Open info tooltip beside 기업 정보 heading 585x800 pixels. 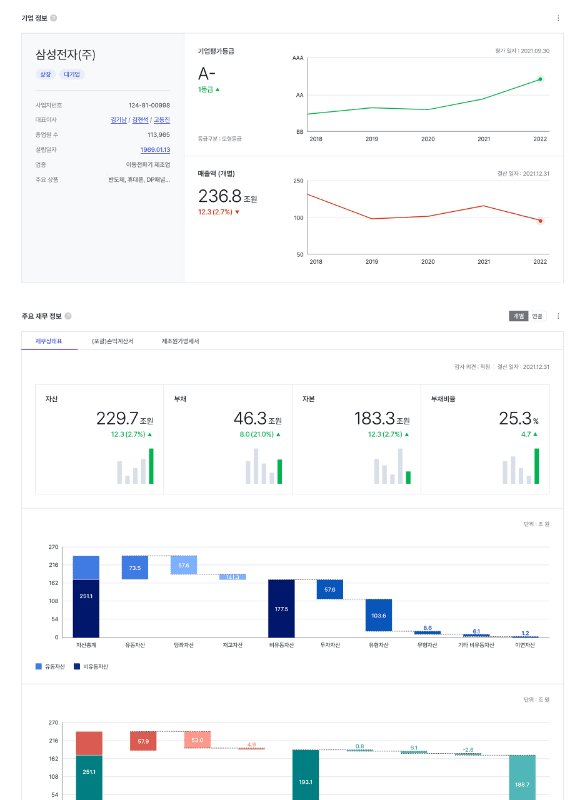pyautogui.click(x=54, y=18)
